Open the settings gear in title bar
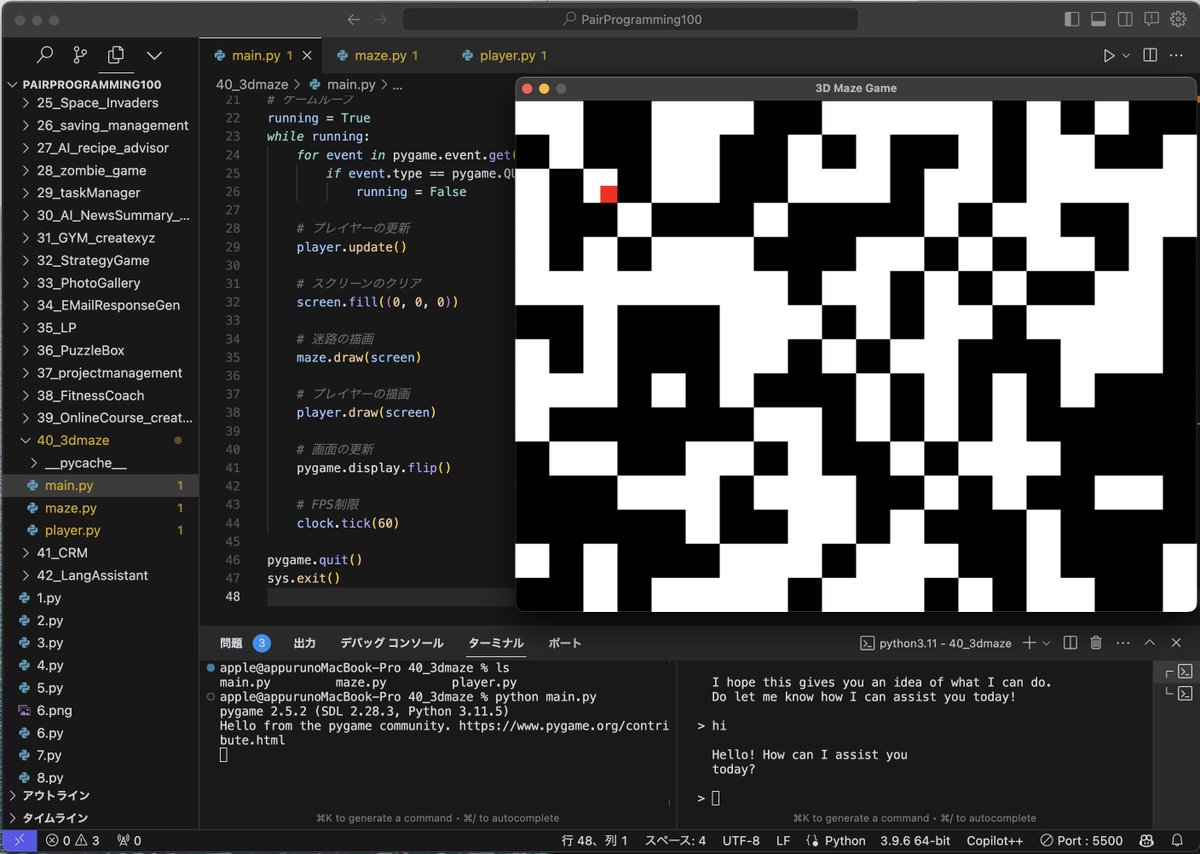1200x854 pixels. coord(1178,19)
